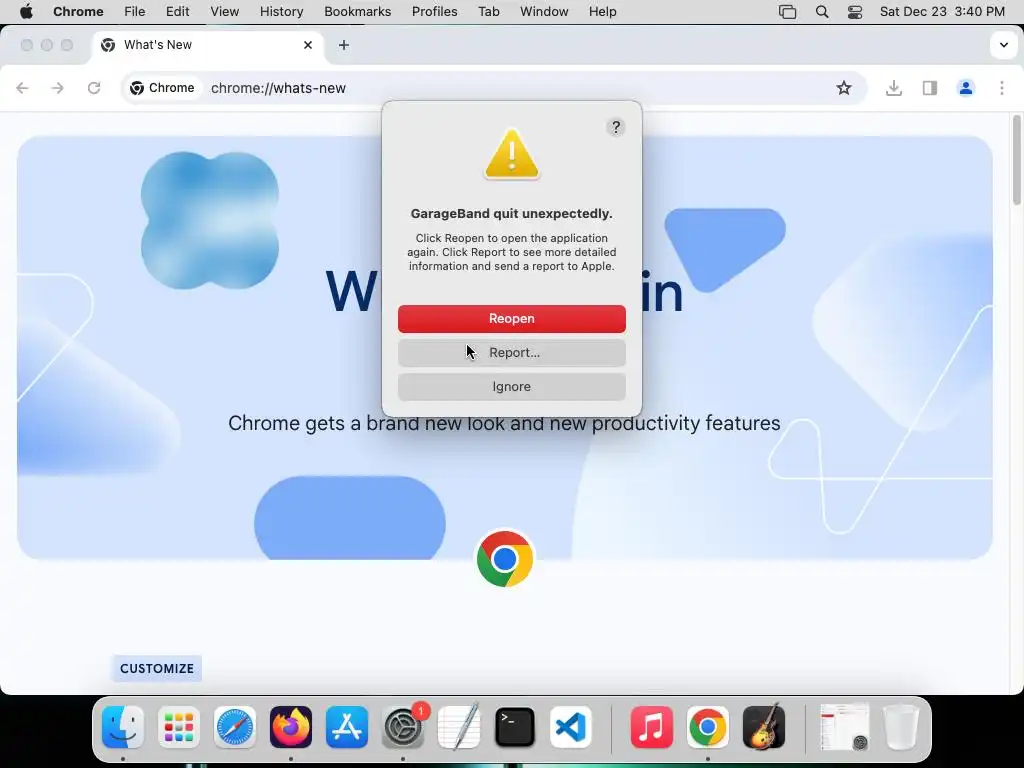Launch Firefox from the Dock

(291, 727)
